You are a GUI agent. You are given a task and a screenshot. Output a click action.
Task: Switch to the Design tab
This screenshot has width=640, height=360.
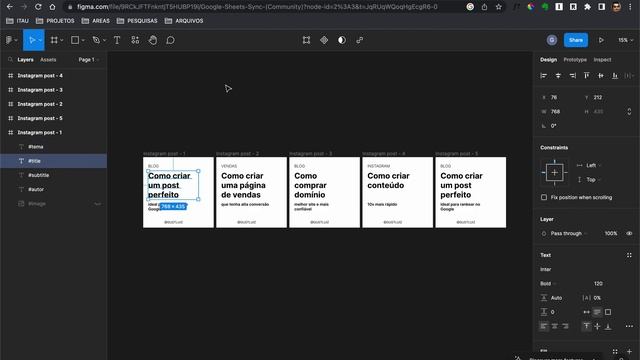click(x=548, y=60)
